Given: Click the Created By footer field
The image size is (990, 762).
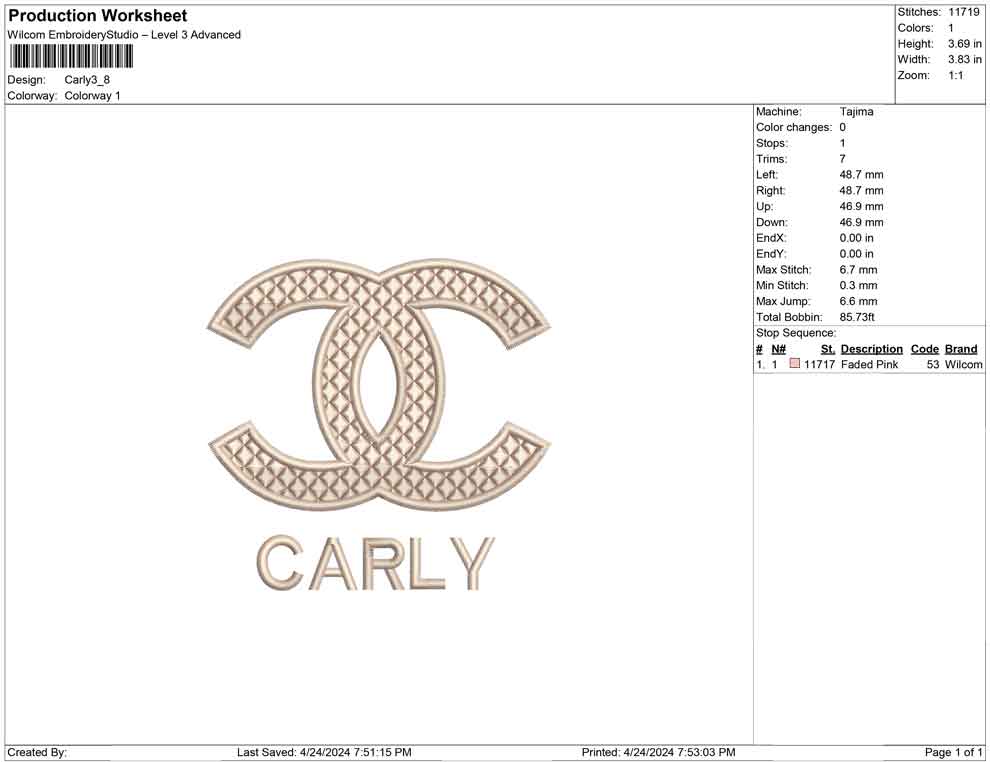Looking at the screenshot, I should [31, 752].
